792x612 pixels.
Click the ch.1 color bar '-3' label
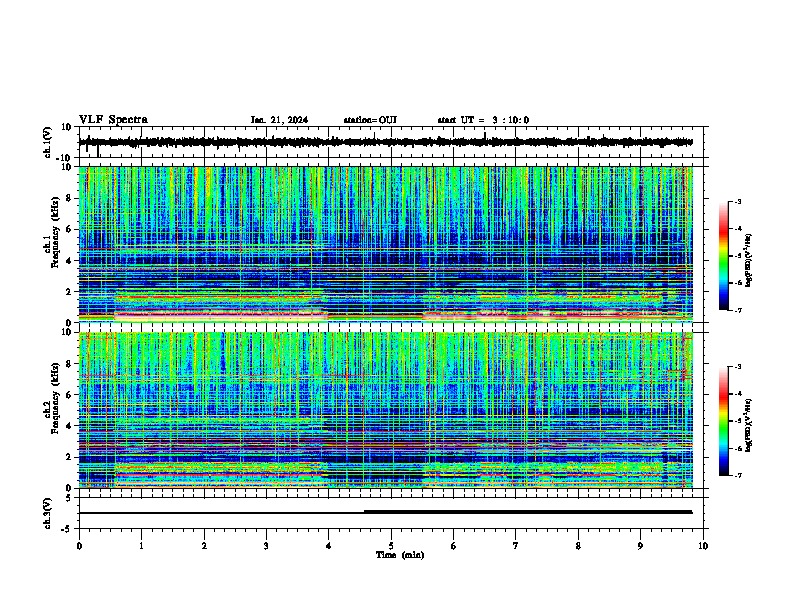(x=737, y=202)
